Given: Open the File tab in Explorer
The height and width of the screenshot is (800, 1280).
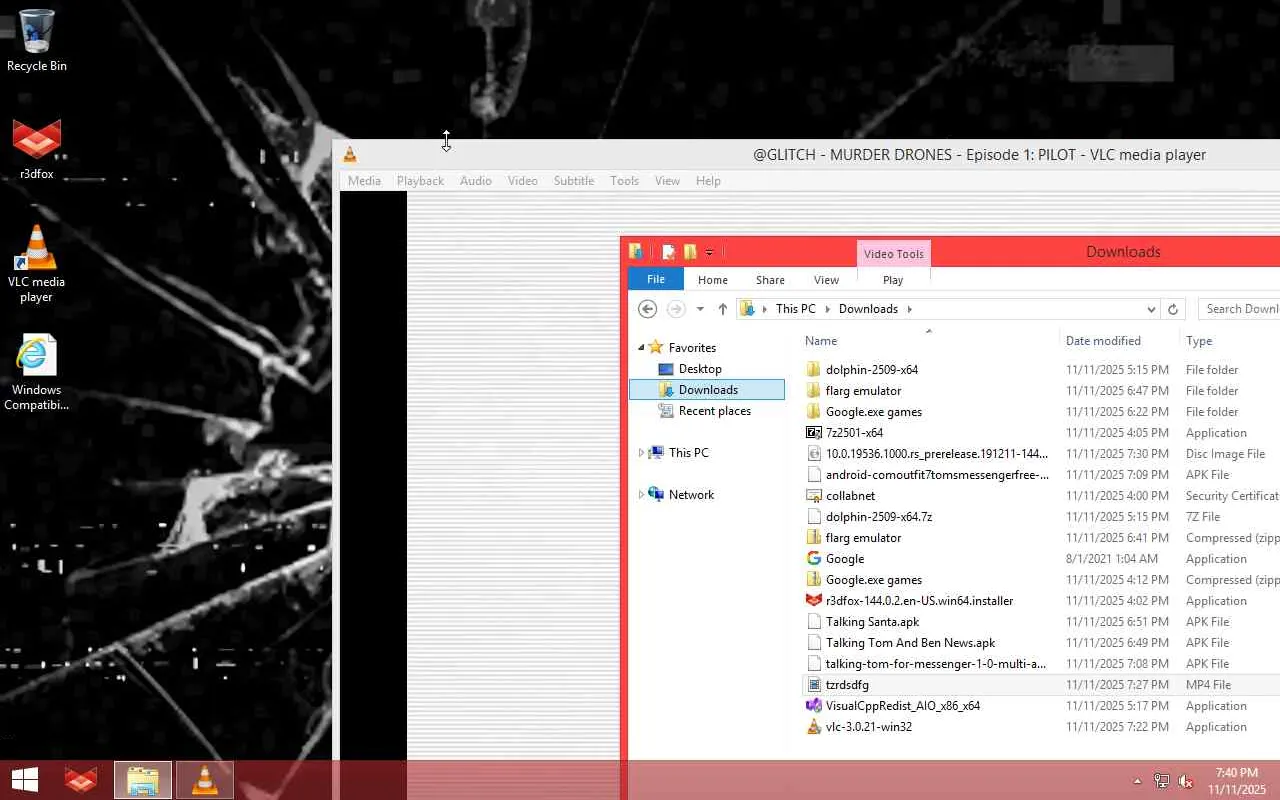Looking at the screenshot, I should coord(656,280).
